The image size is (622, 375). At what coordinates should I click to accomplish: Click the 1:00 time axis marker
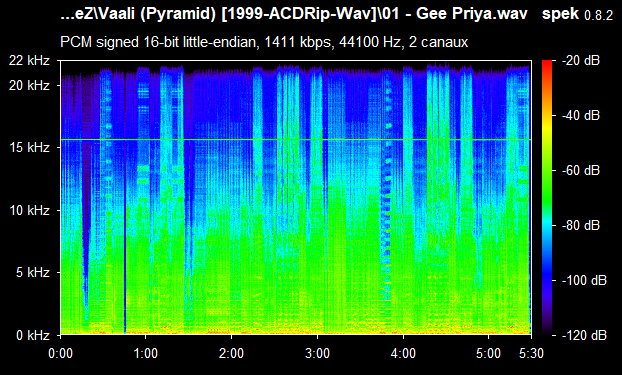(146, 353)
